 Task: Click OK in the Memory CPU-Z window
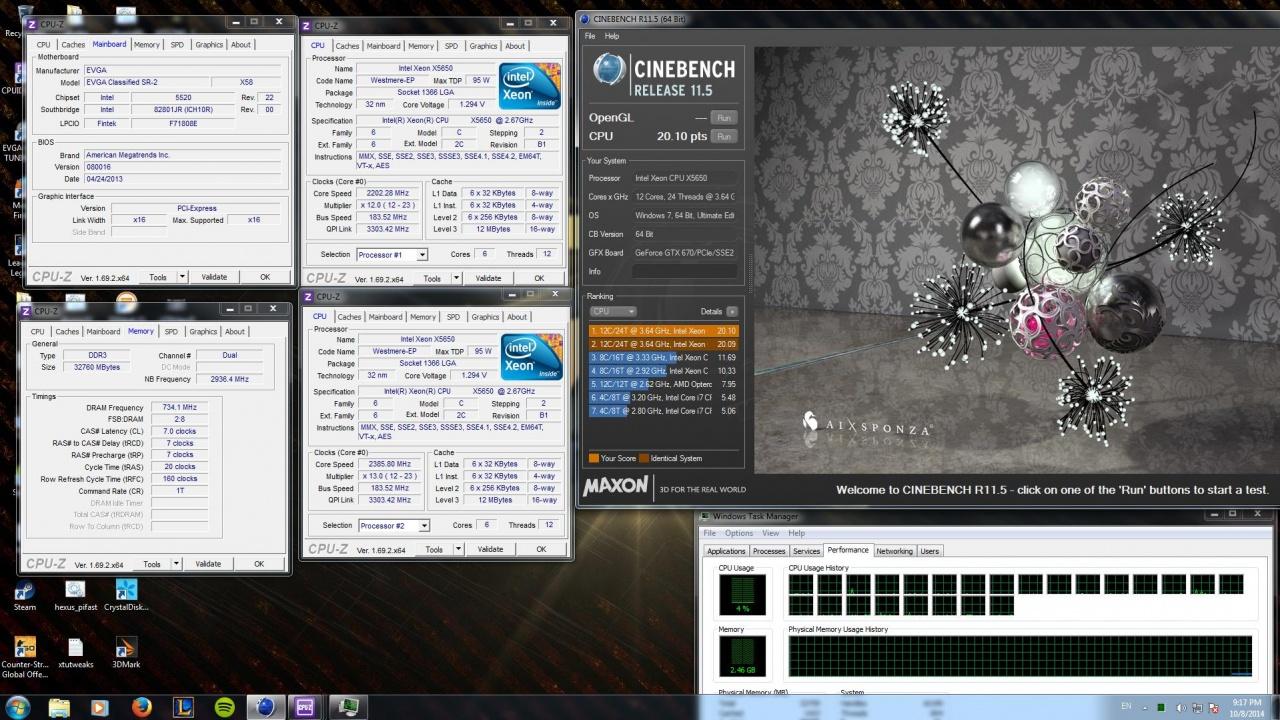pyautogui.click(x=259, y=564)
